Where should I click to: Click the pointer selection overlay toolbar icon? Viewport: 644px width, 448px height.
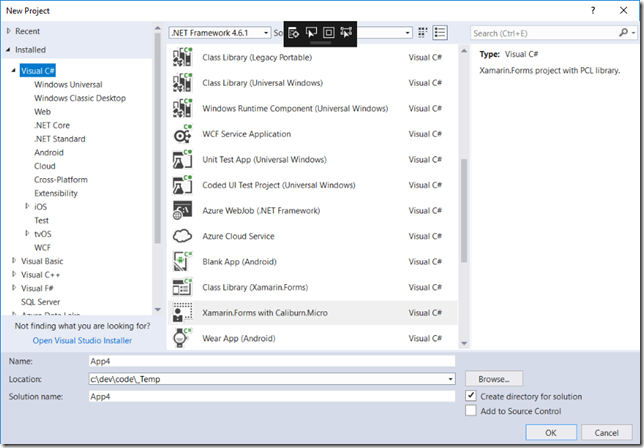tap(311, 32)
